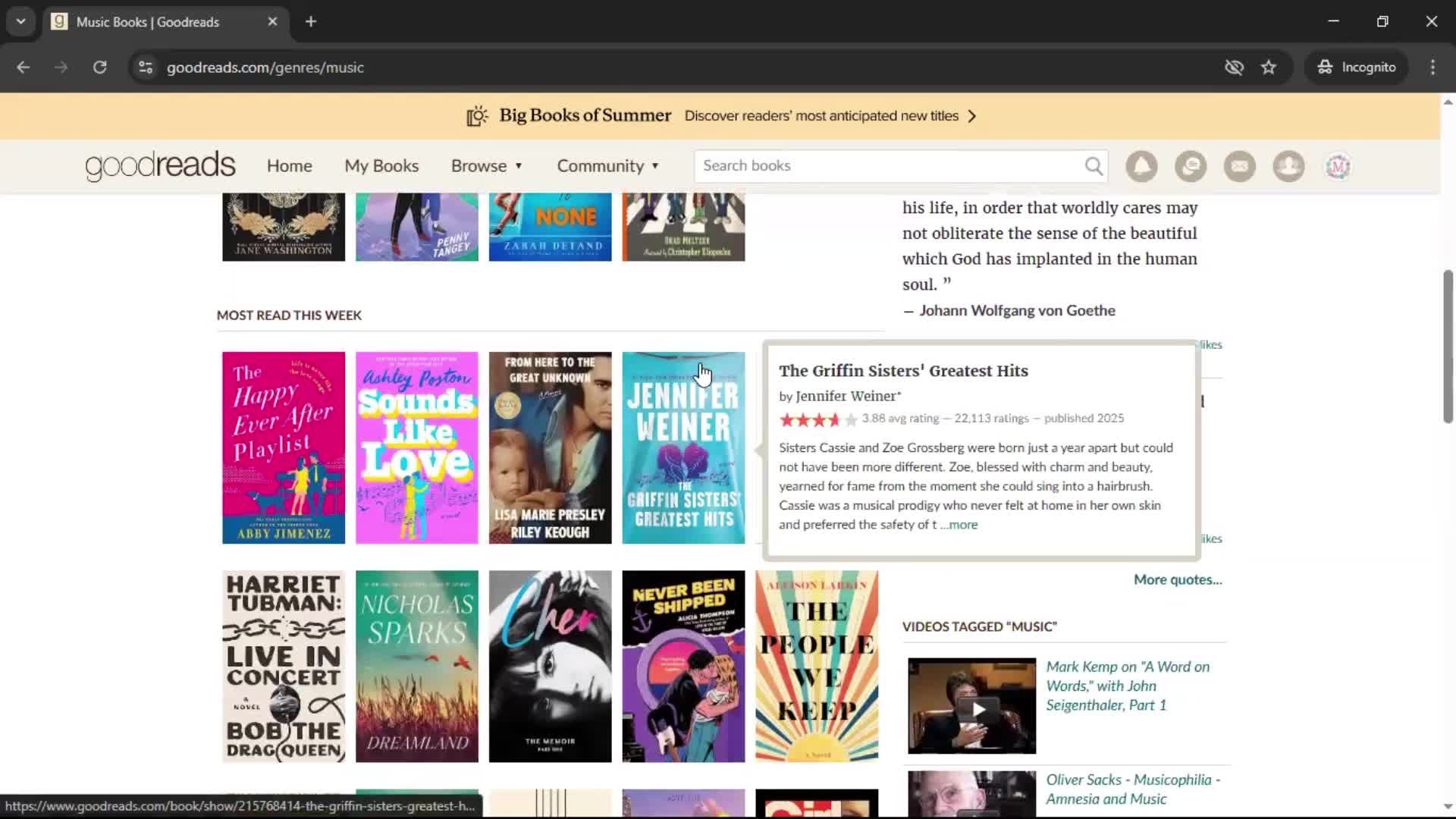Image resolution: width=1456 pixels, height=819 pixels.
Task: Click the browser back arrow
Action: coord(24,67)
